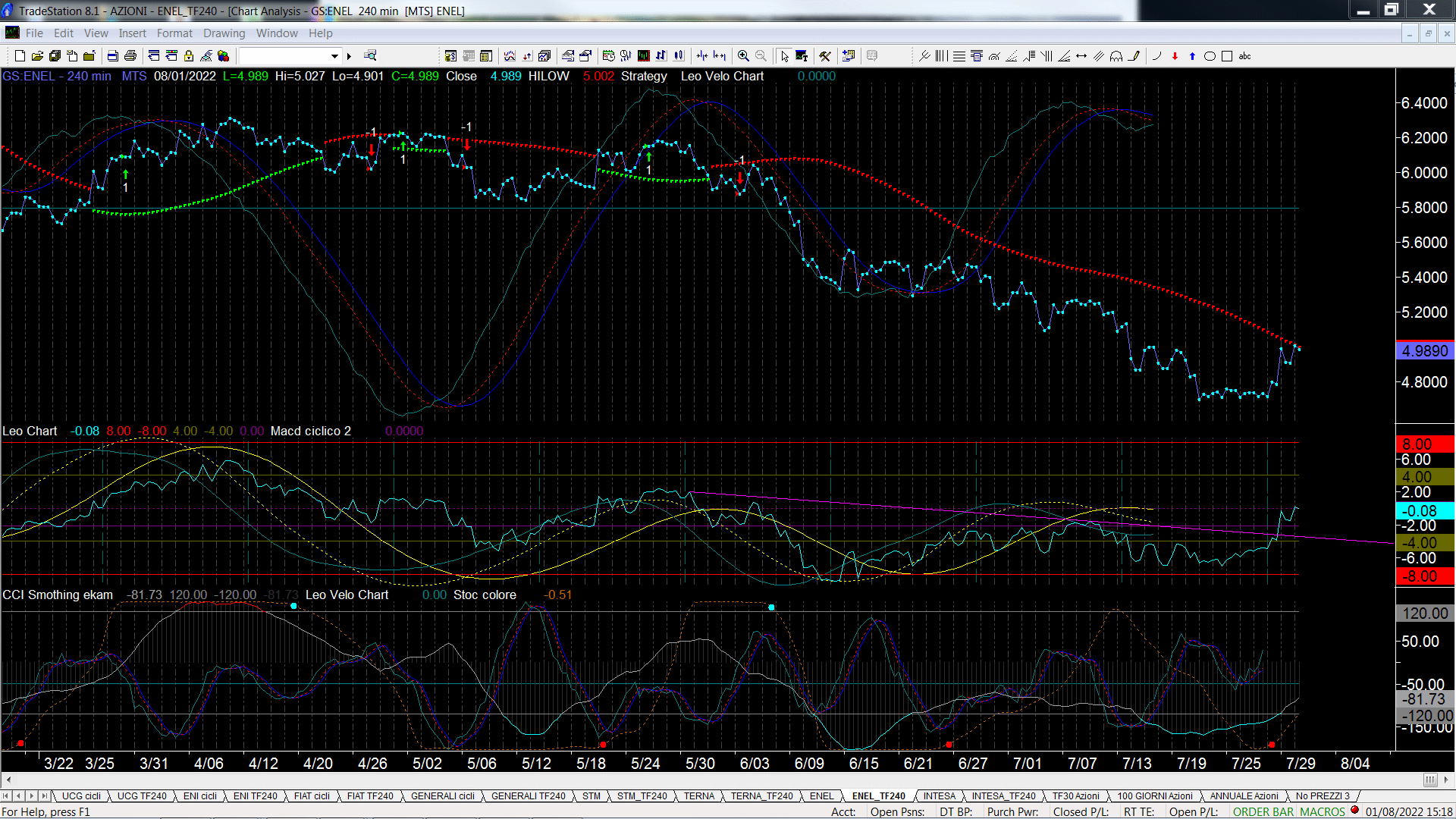Click the small play arrow beside combo box
Viewport: 1456px width, 819px height.
(349, 55)
